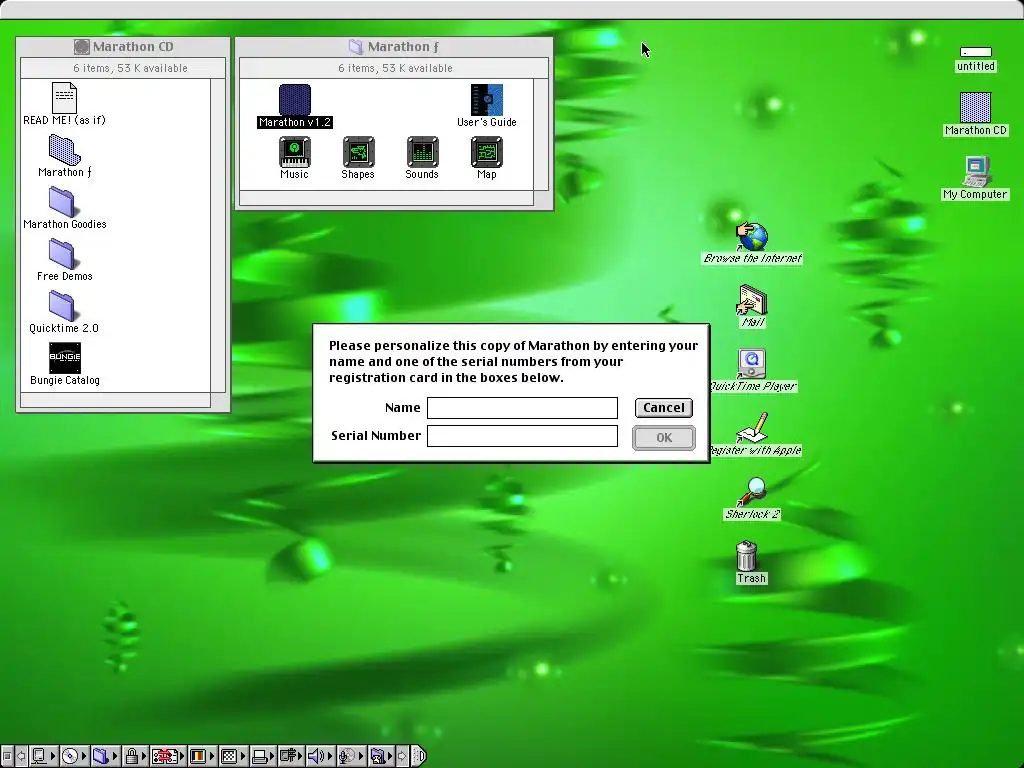1024x768 pixels.
Task: Open the red crossed connection strip module
Action: point(168,756)
